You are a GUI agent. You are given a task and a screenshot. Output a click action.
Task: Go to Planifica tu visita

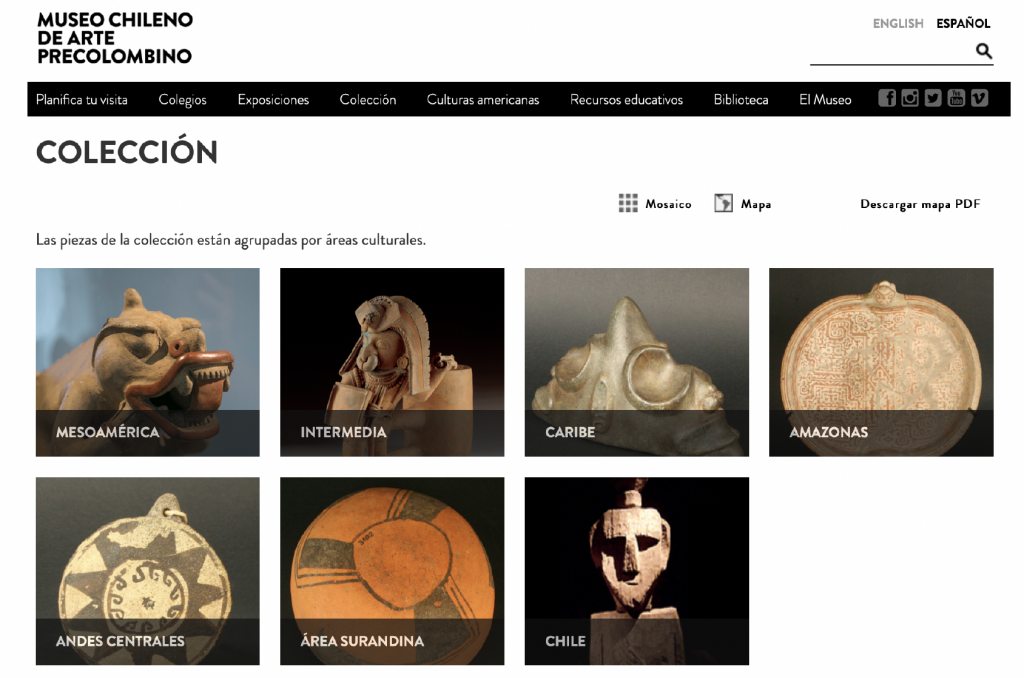pyautogui.click(x=82, y=99)
